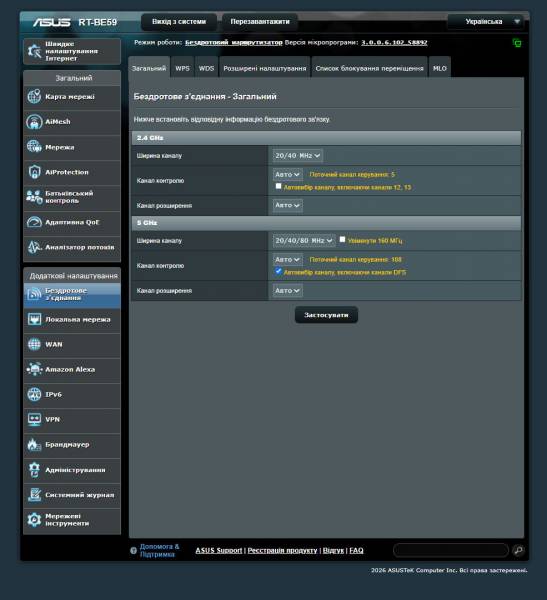The image size is (547, 600).
Task: Open the Network Map globe icon
Action: [x=34, y=96]
